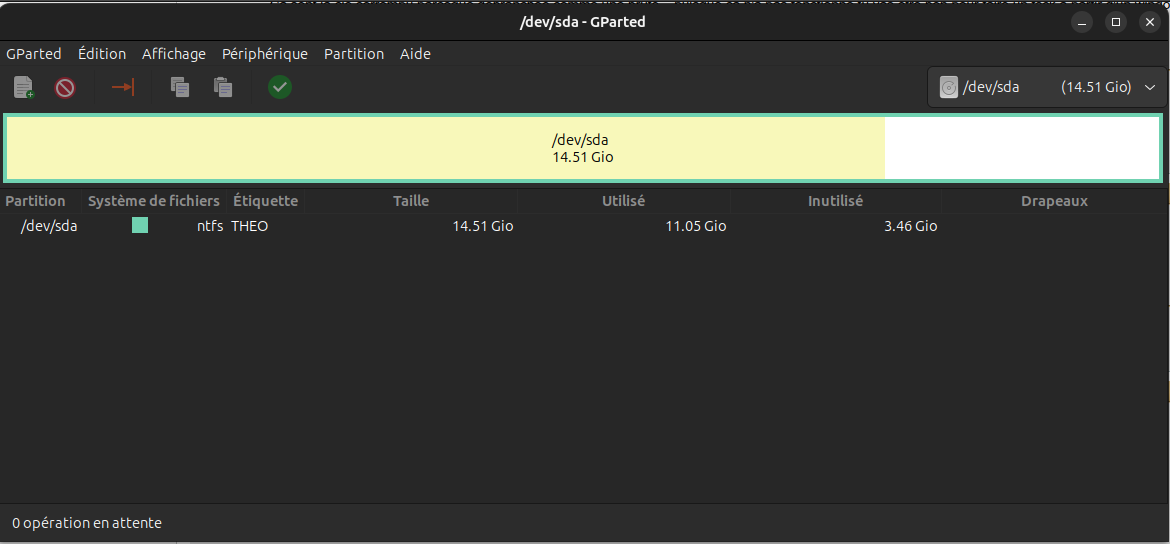1170x544 pixels.
Task: Click the THEO label cell
Action: point(250,226)
